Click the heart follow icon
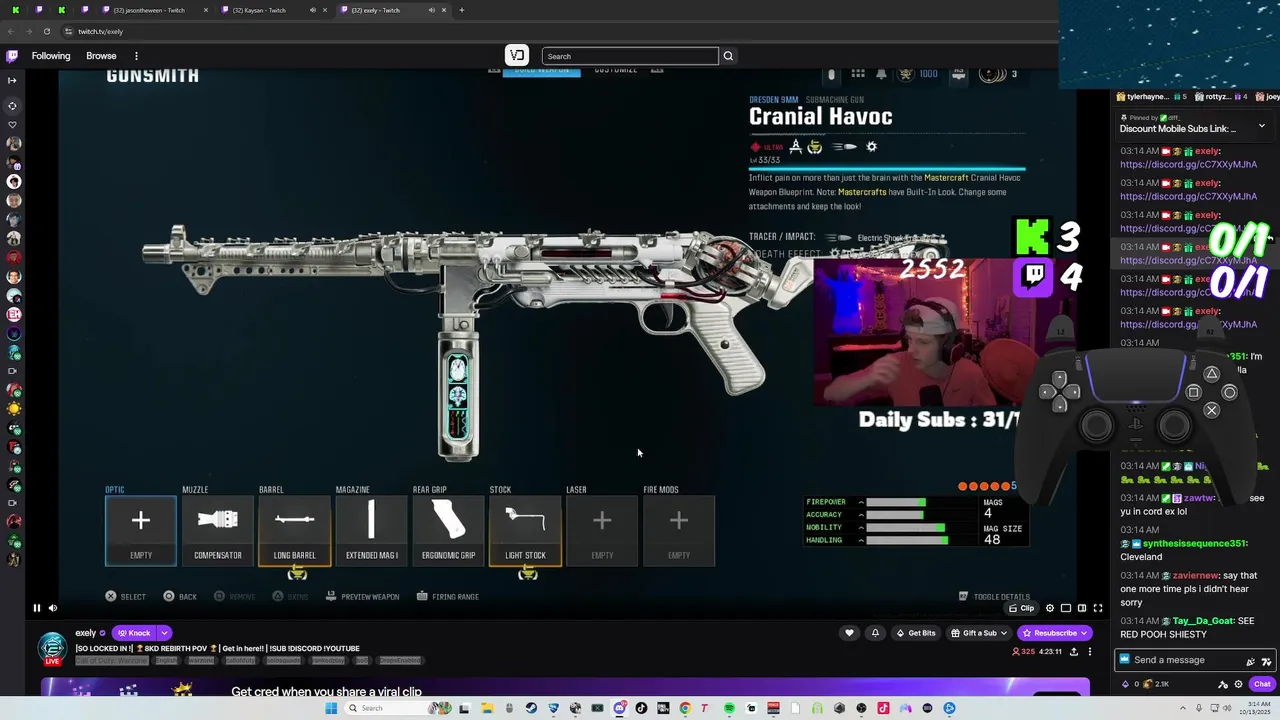Screen dimensions: 1280x720 coord(849,633)
